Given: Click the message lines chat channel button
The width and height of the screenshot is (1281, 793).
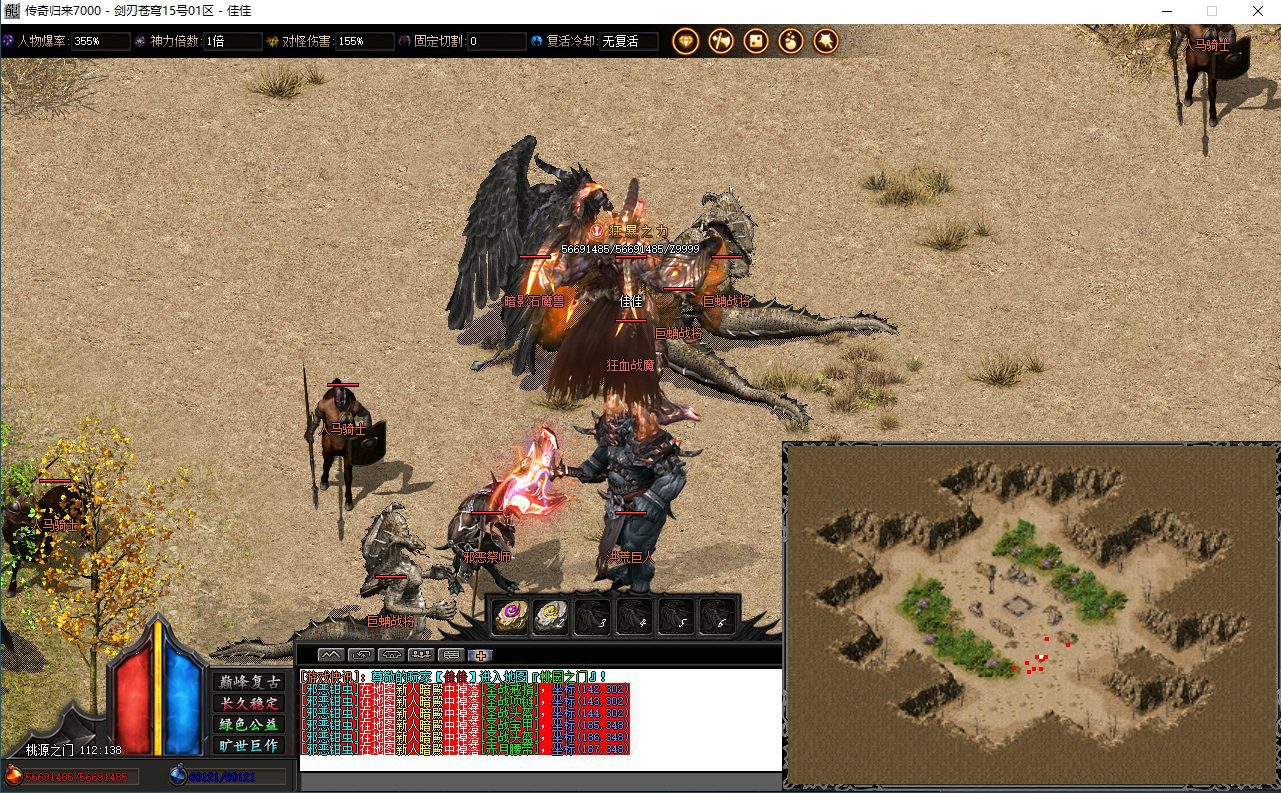Looking at the screenshot, I should tap(450, 655).
